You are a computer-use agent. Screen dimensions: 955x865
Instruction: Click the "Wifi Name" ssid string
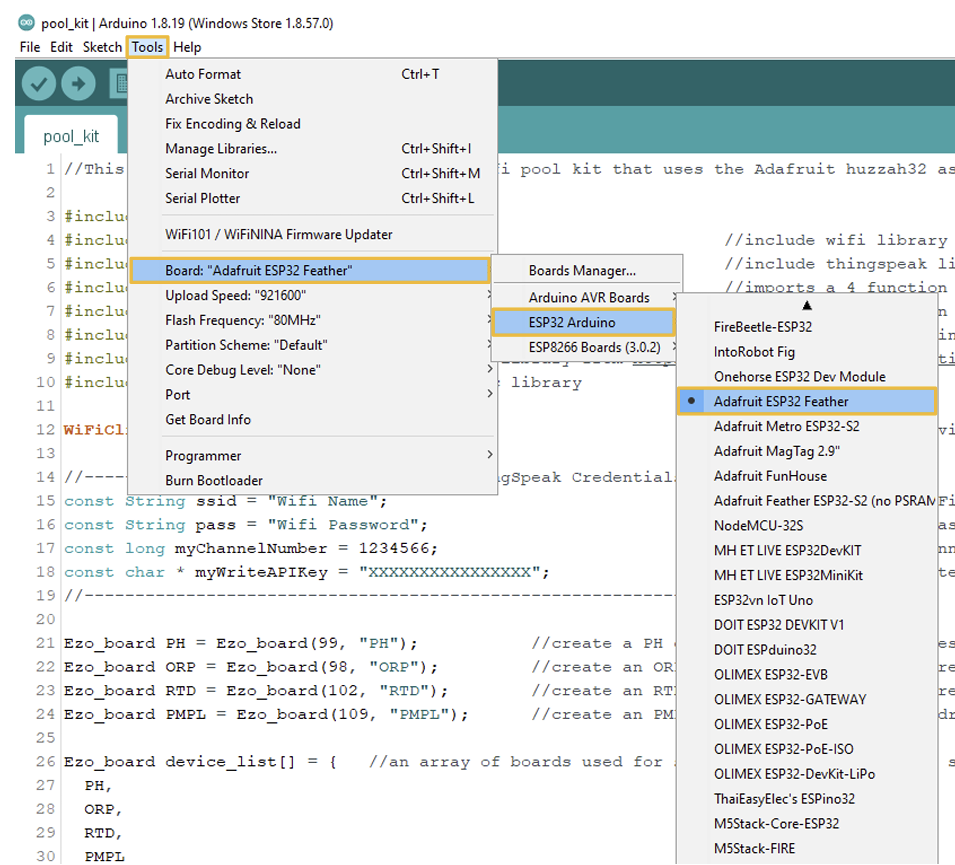322,501
